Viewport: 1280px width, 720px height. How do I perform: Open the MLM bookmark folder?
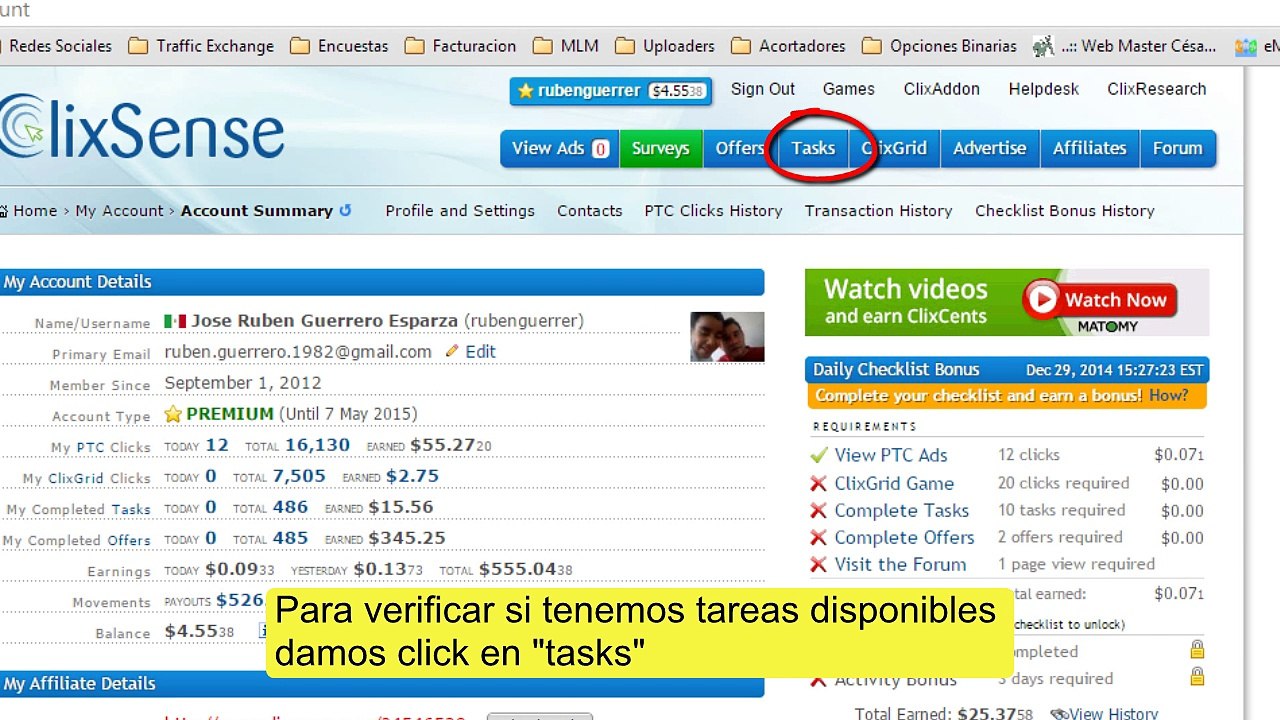coord(566,46)
